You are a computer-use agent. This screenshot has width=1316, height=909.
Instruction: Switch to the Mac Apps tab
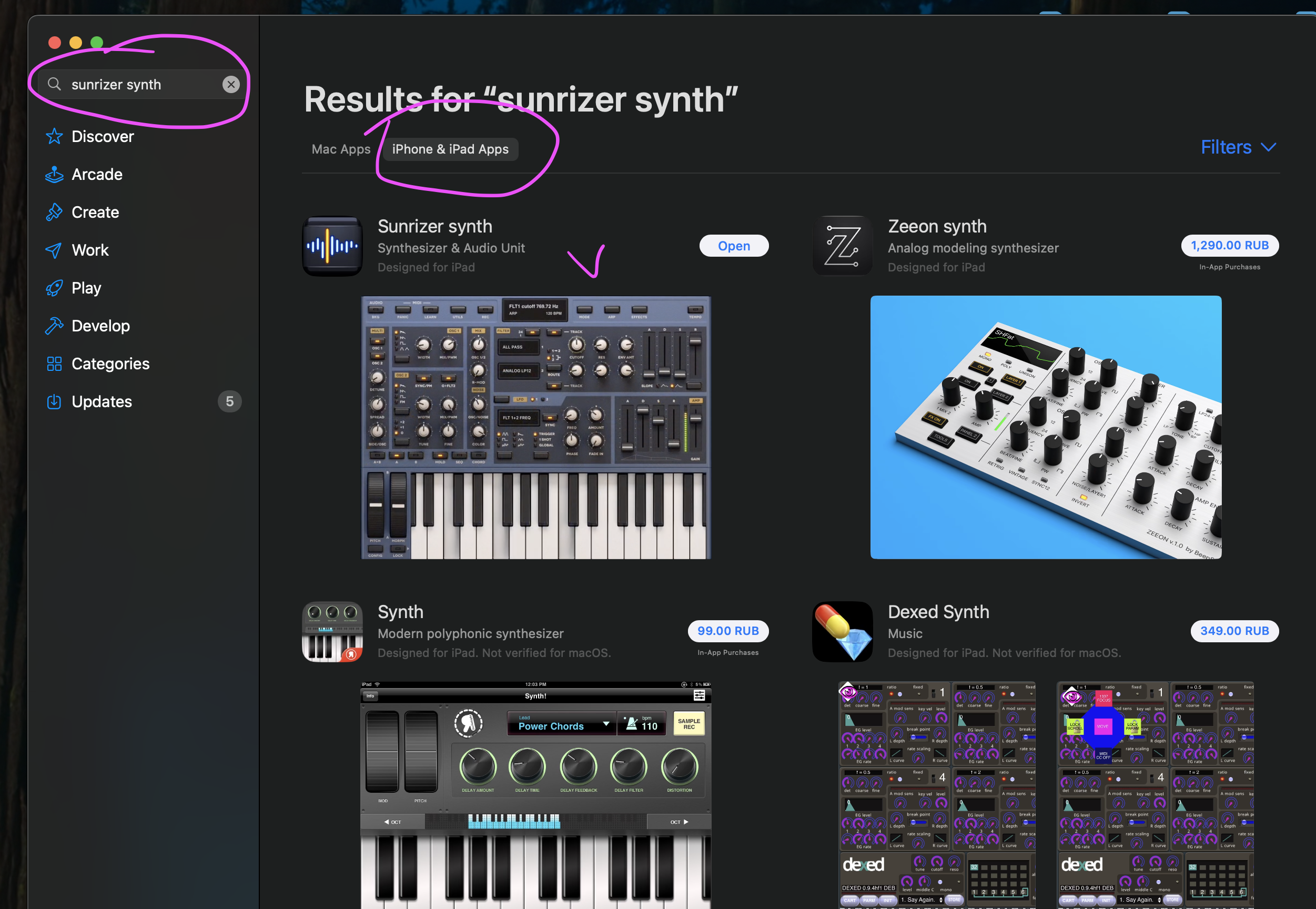(340, 149)
